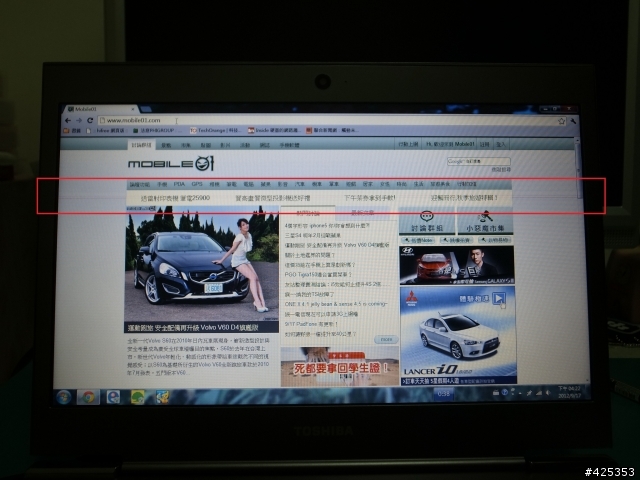Open the ONE X 4.1 jelly bean thread
640x480 pixels.
[336, 304]
